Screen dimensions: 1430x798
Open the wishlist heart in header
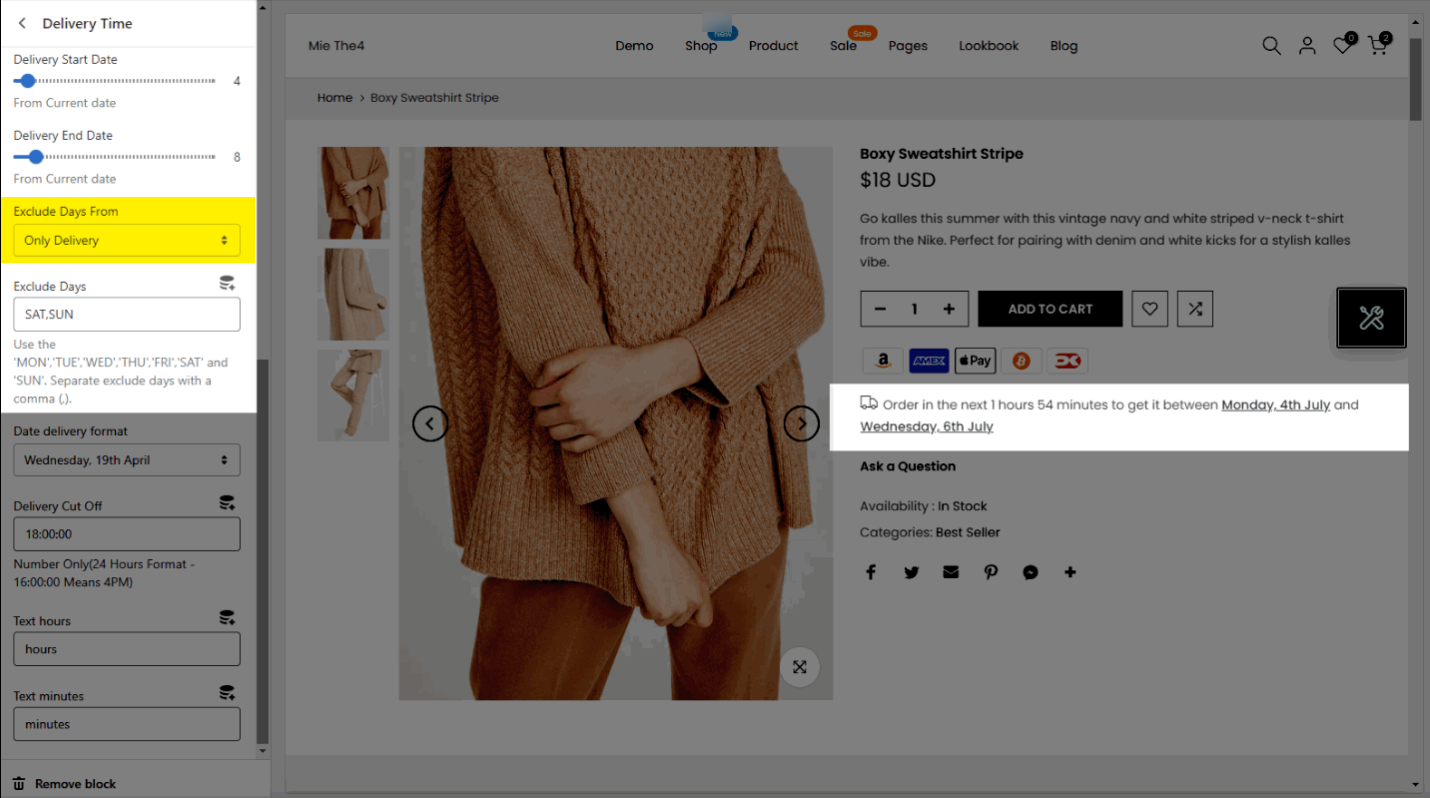(1343, 46)
